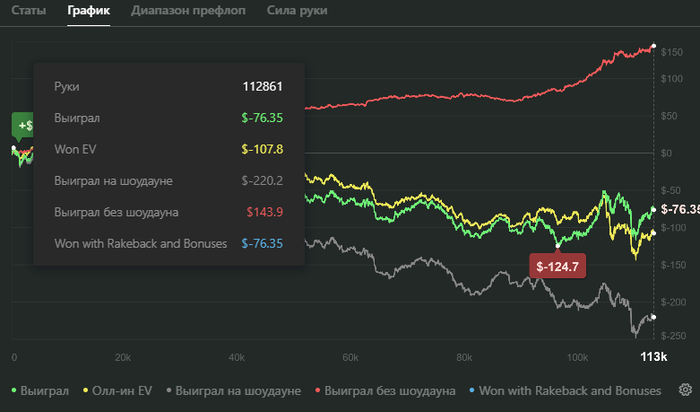This screenshot has height=412, width=700.
Task: Click the $-124.7 minimum marker label
Action: point(557,266)
